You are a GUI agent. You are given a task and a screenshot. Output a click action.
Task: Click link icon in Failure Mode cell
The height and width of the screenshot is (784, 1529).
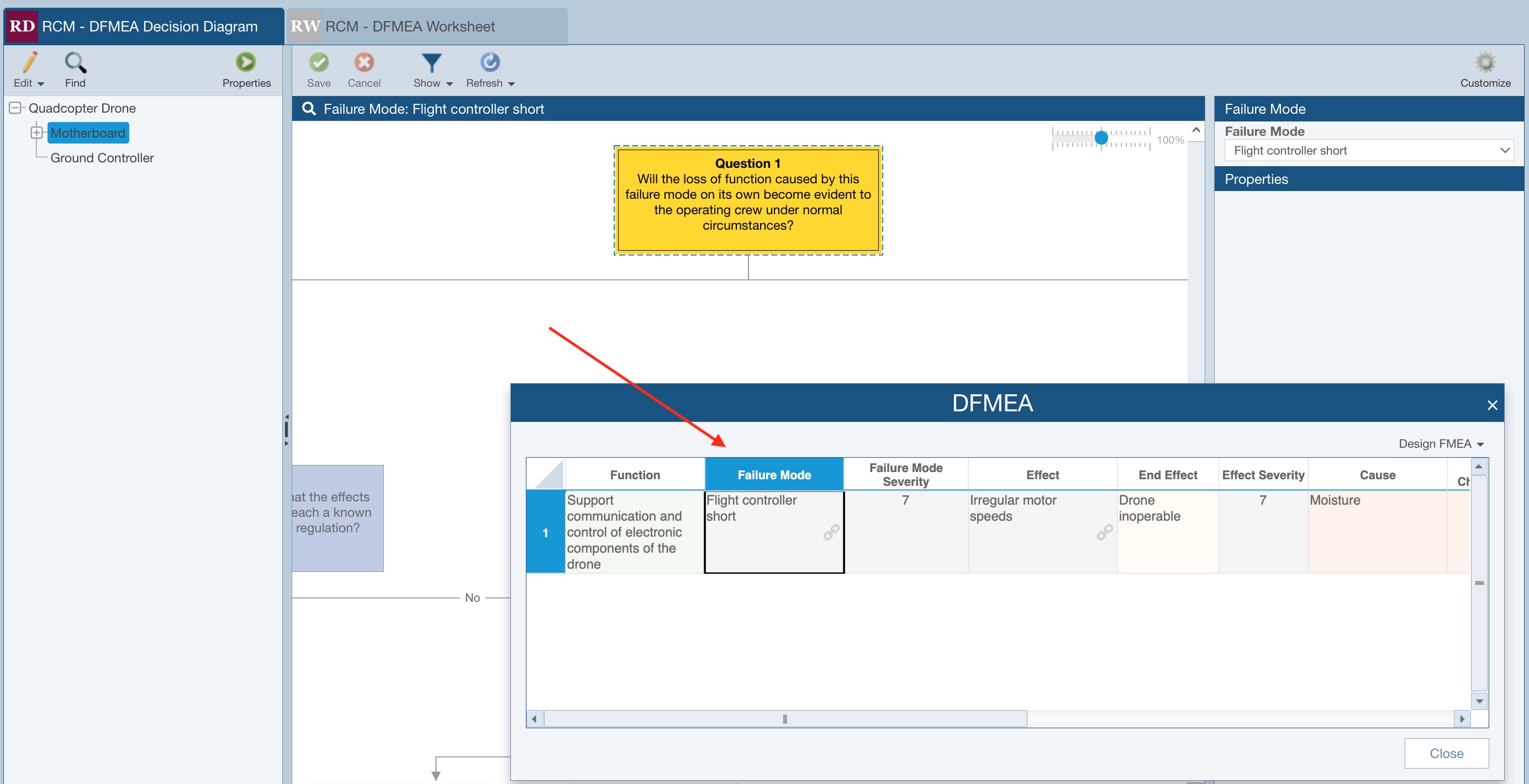(831, 532)
